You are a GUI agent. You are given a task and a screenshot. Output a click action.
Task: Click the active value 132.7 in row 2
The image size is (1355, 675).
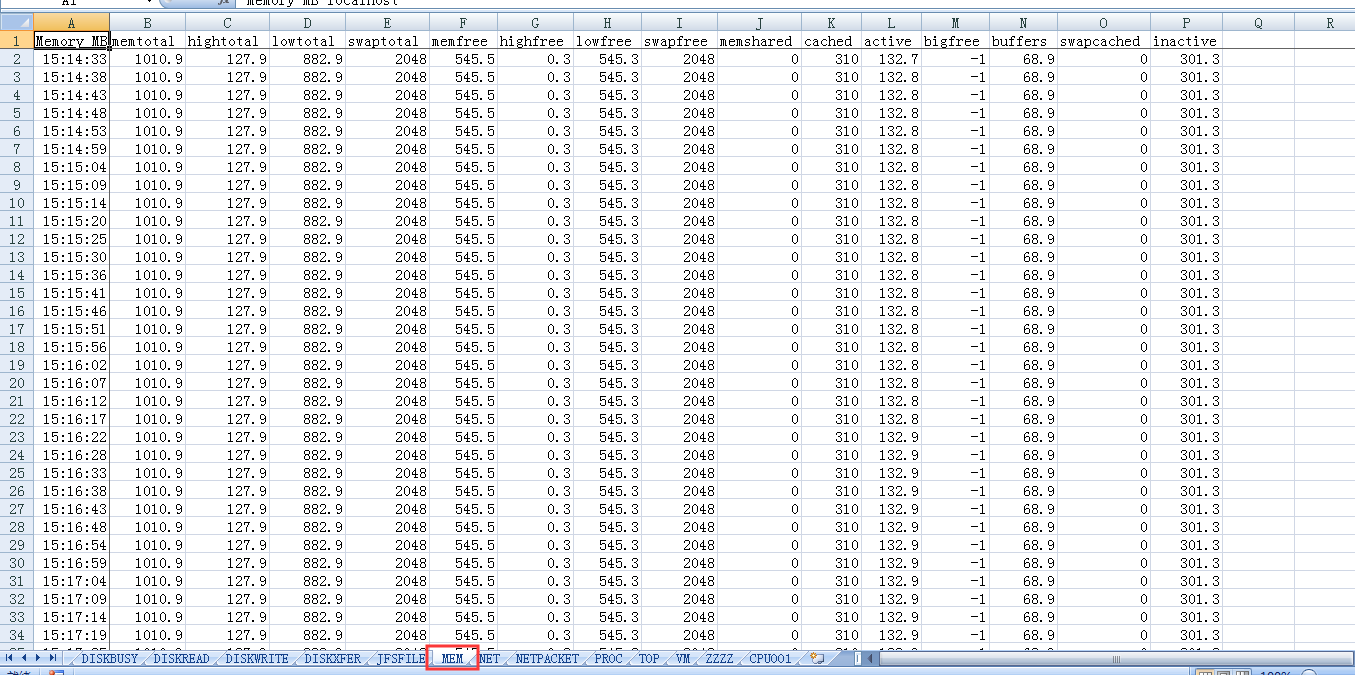890,59
